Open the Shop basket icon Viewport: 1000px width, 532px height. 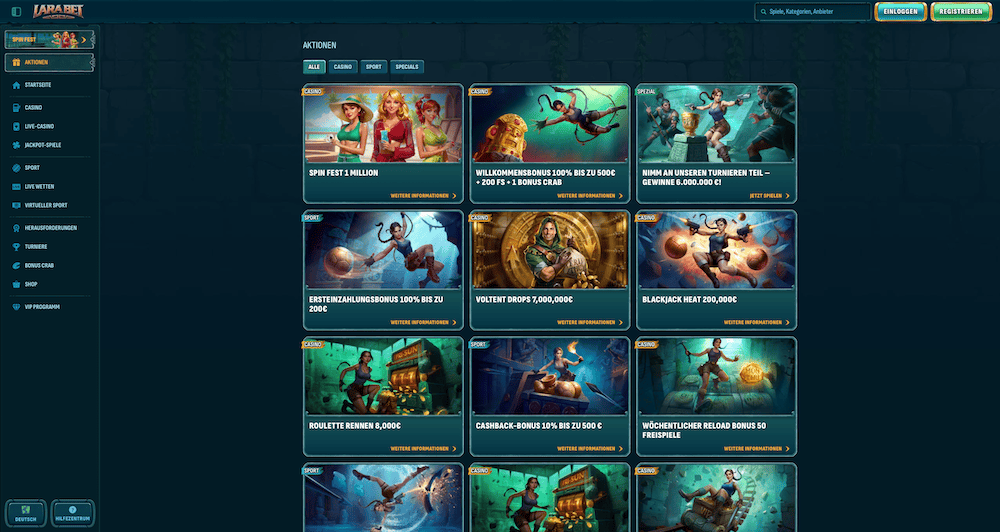pos(16,284)
